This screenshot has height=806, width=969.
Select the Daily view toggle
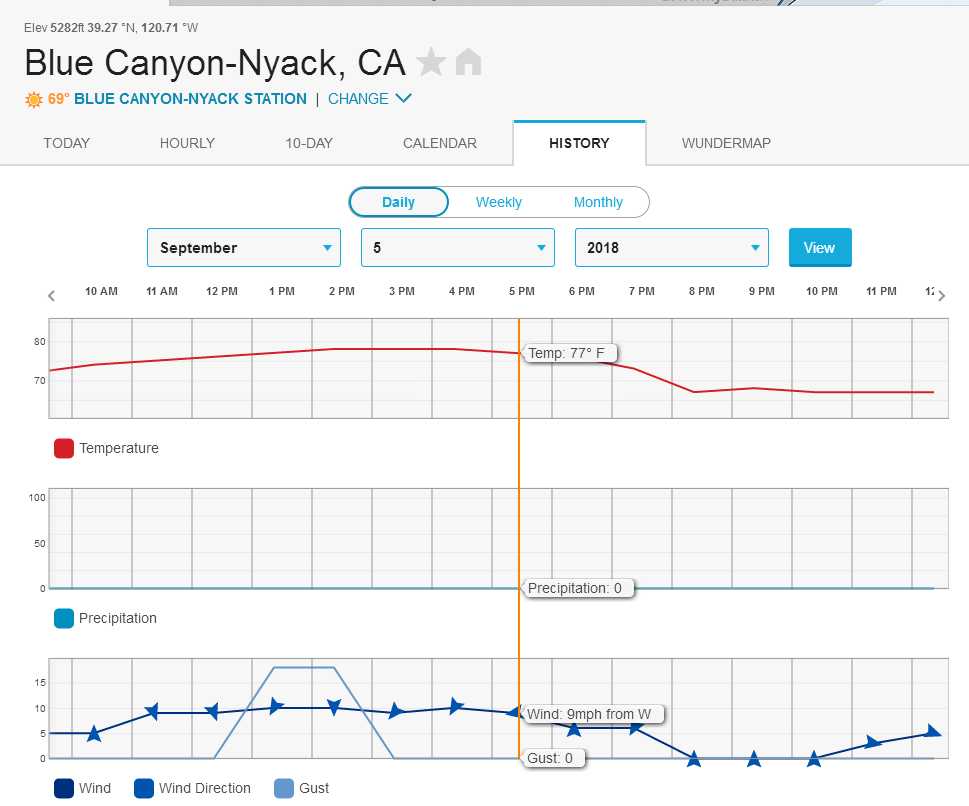(398, 202)
